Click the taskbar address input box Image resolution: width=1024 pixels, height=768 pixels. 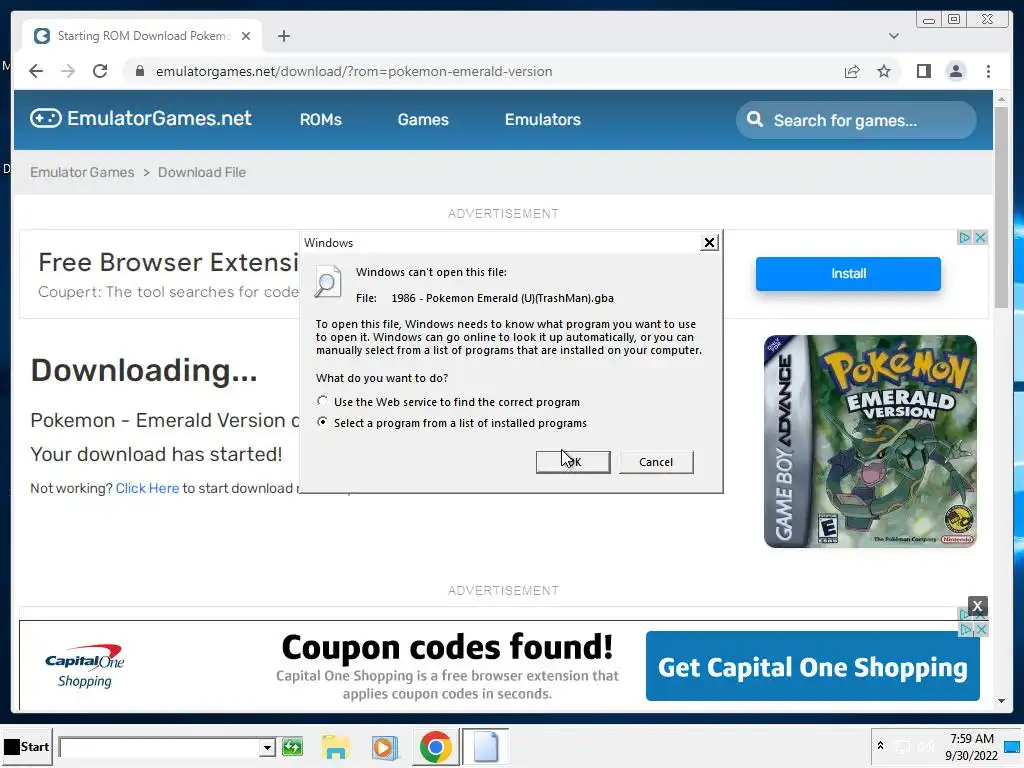pos(159,747)
